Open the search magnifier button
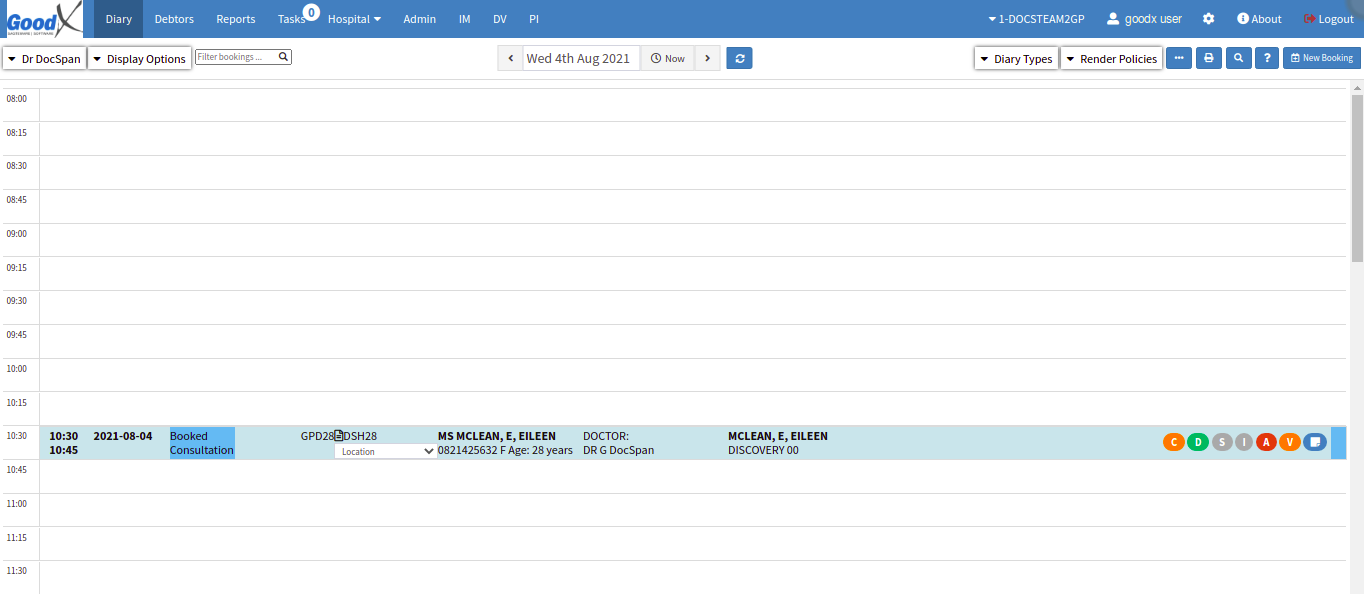Viewport: 1364px width, 594px height. (x=1238, y=59)
